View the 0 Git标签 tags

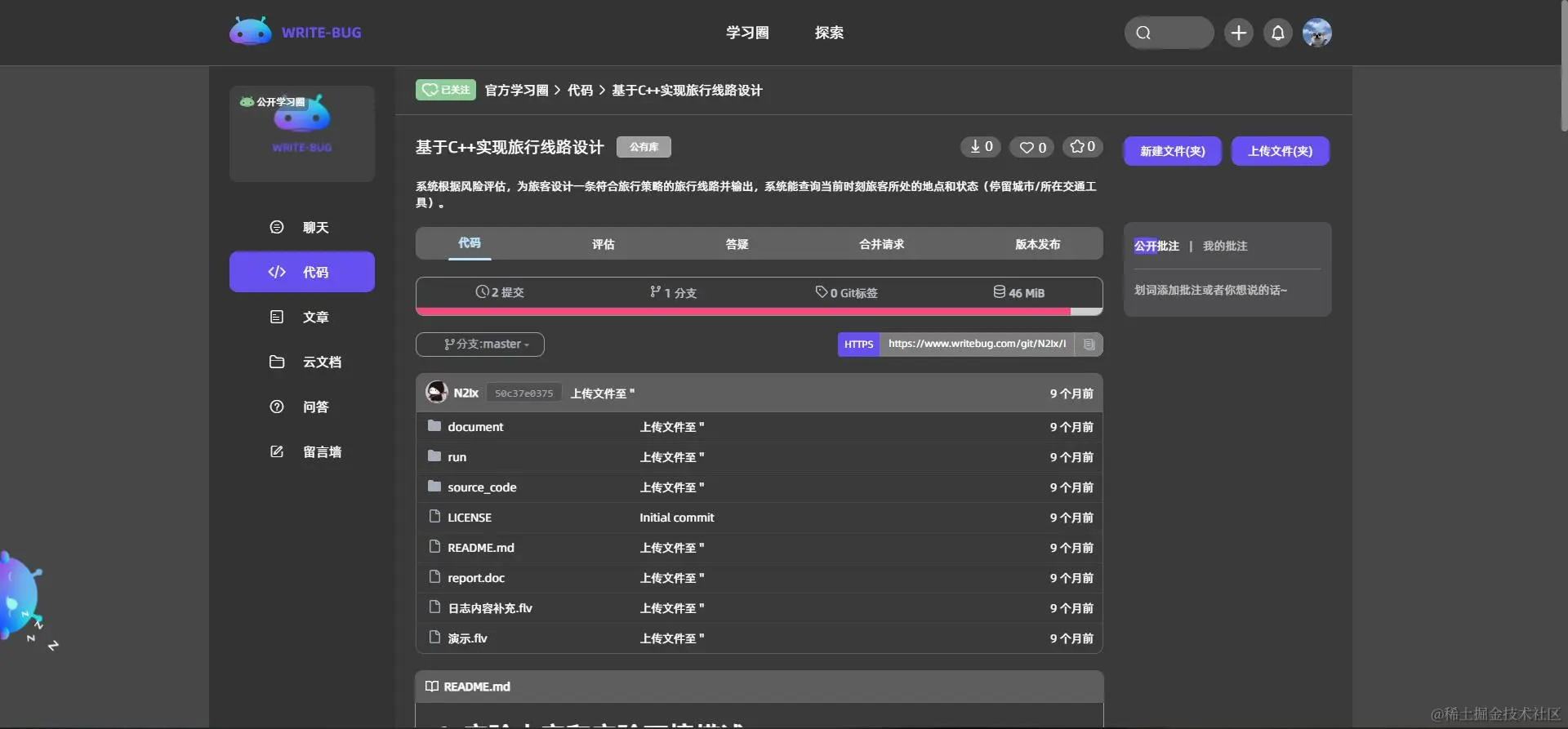click(x=847, y=292)
